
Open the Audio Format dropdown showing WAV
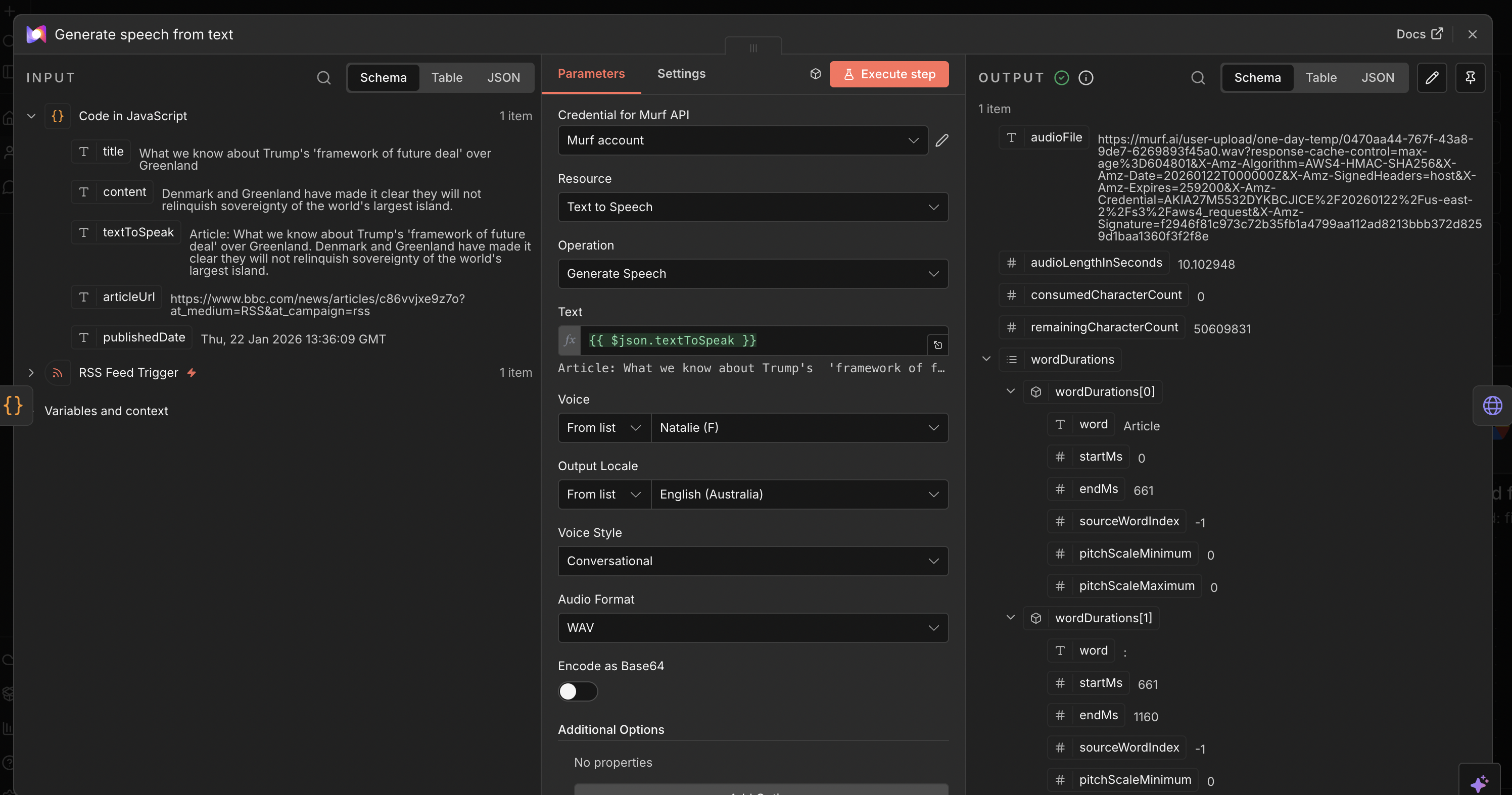(752, 627)
